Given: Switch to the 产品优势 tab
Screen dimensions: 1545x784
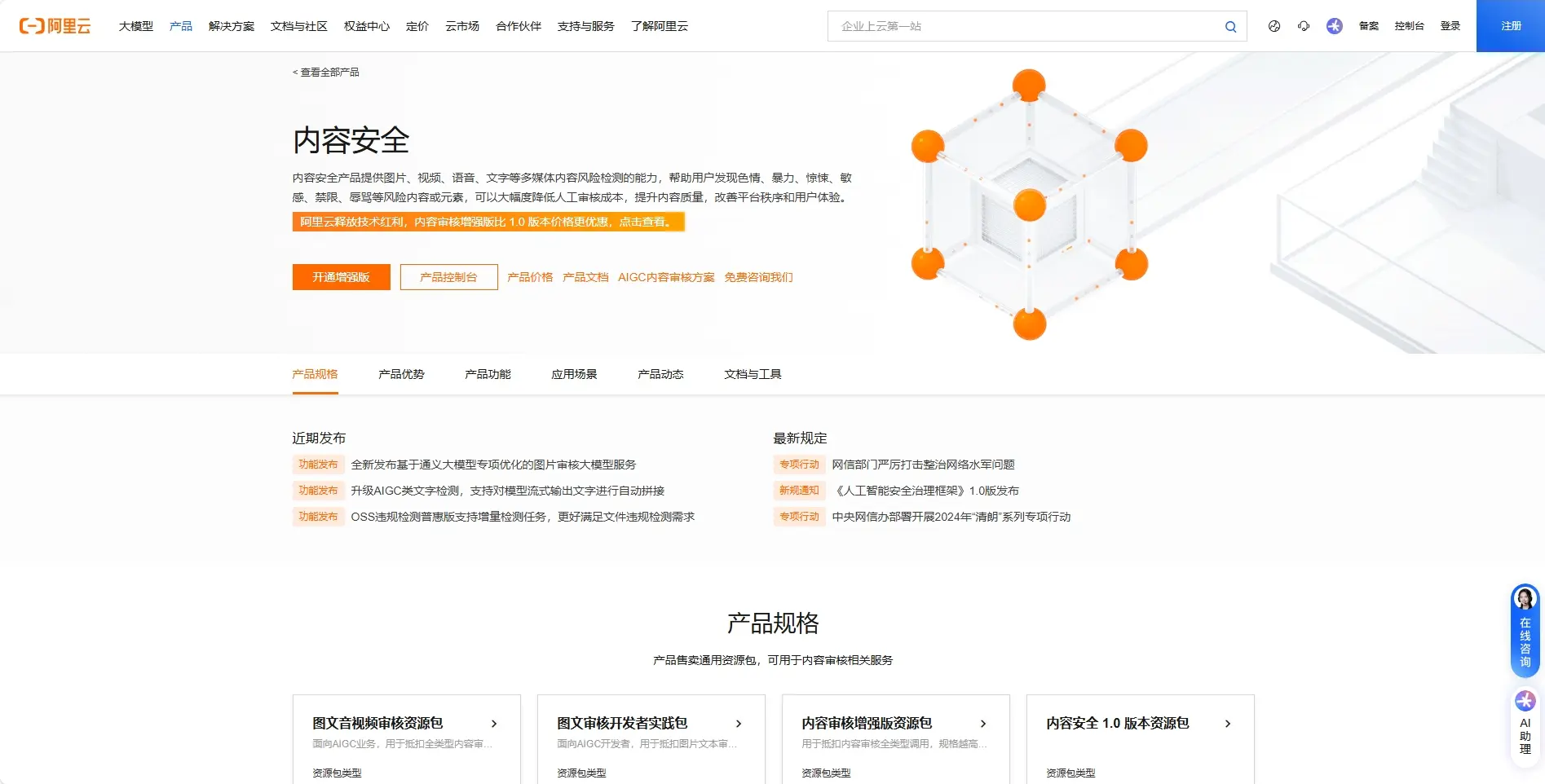Looking at the screenshot, I should 401,374.
